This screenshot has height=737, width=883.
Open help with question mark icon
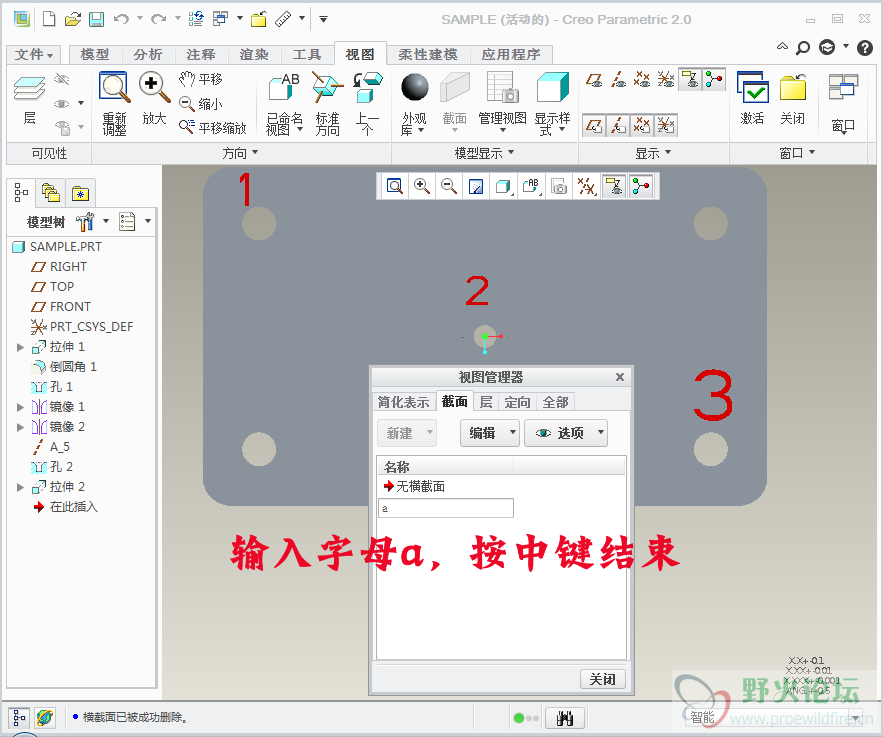(865, 48)
